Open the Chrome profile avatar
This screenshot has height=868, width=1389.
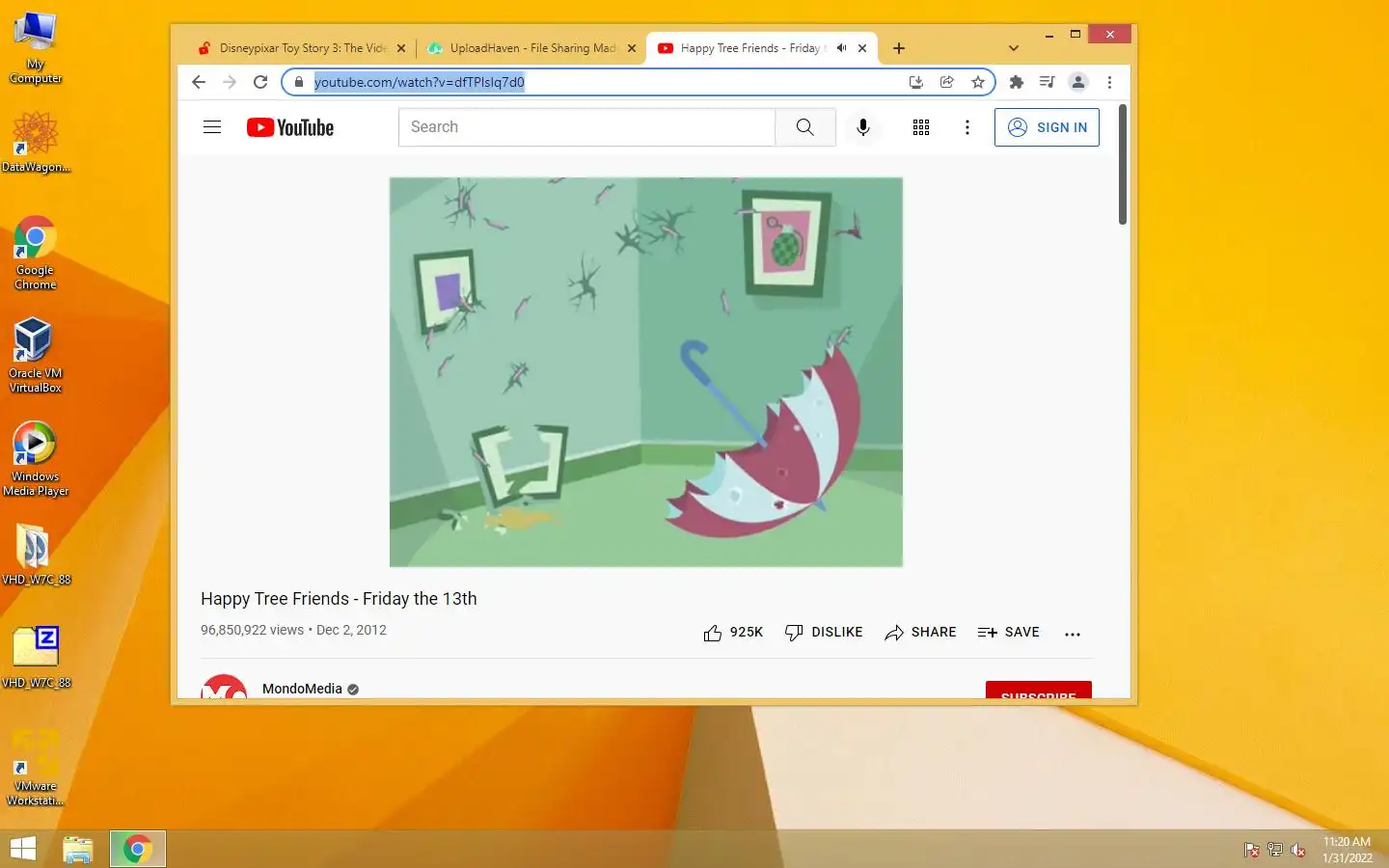1078,82
